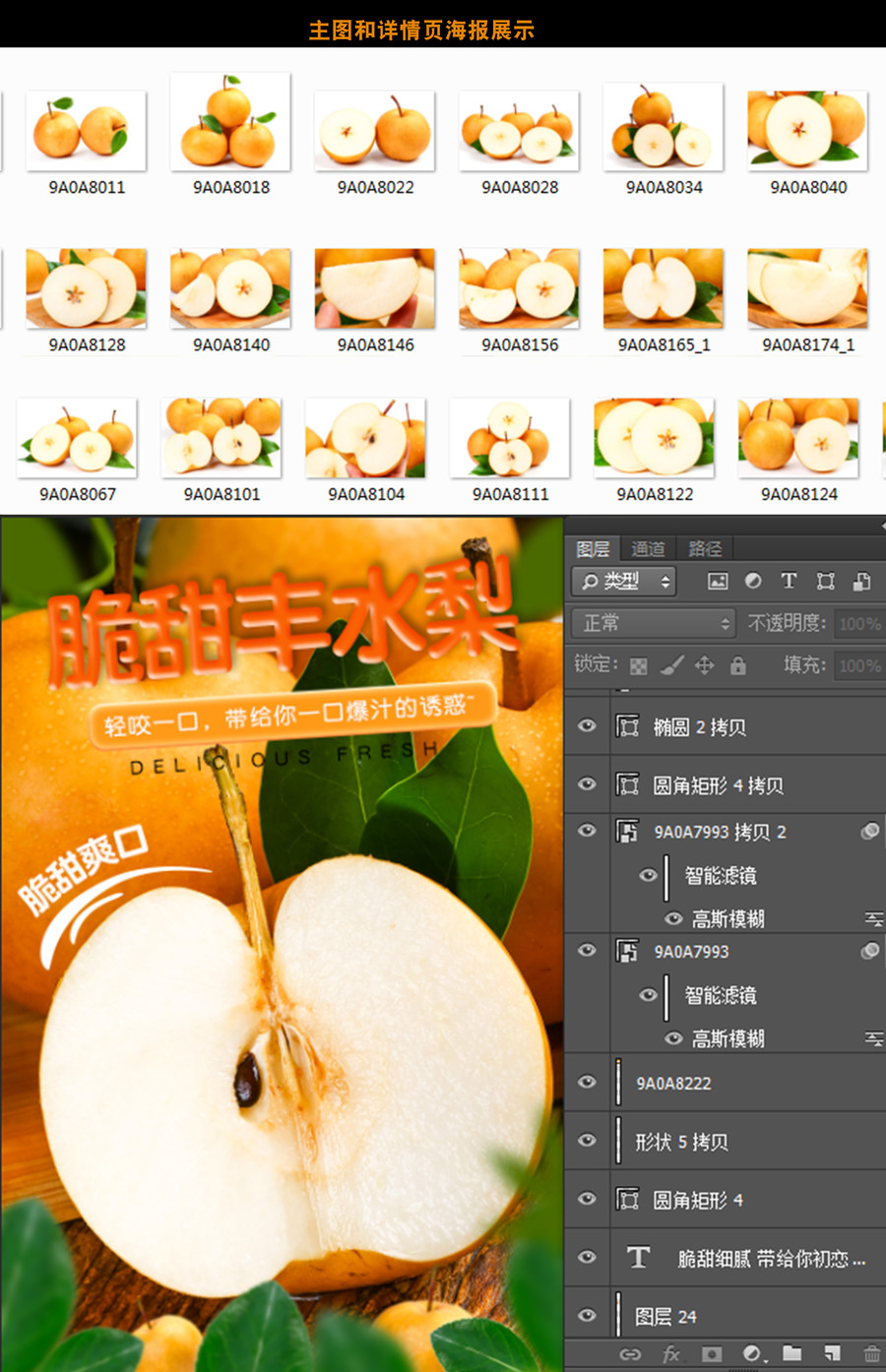Hide the 9A0A8222 layer
Screen dimensions: 886x1372
[x=588, y=1082]
